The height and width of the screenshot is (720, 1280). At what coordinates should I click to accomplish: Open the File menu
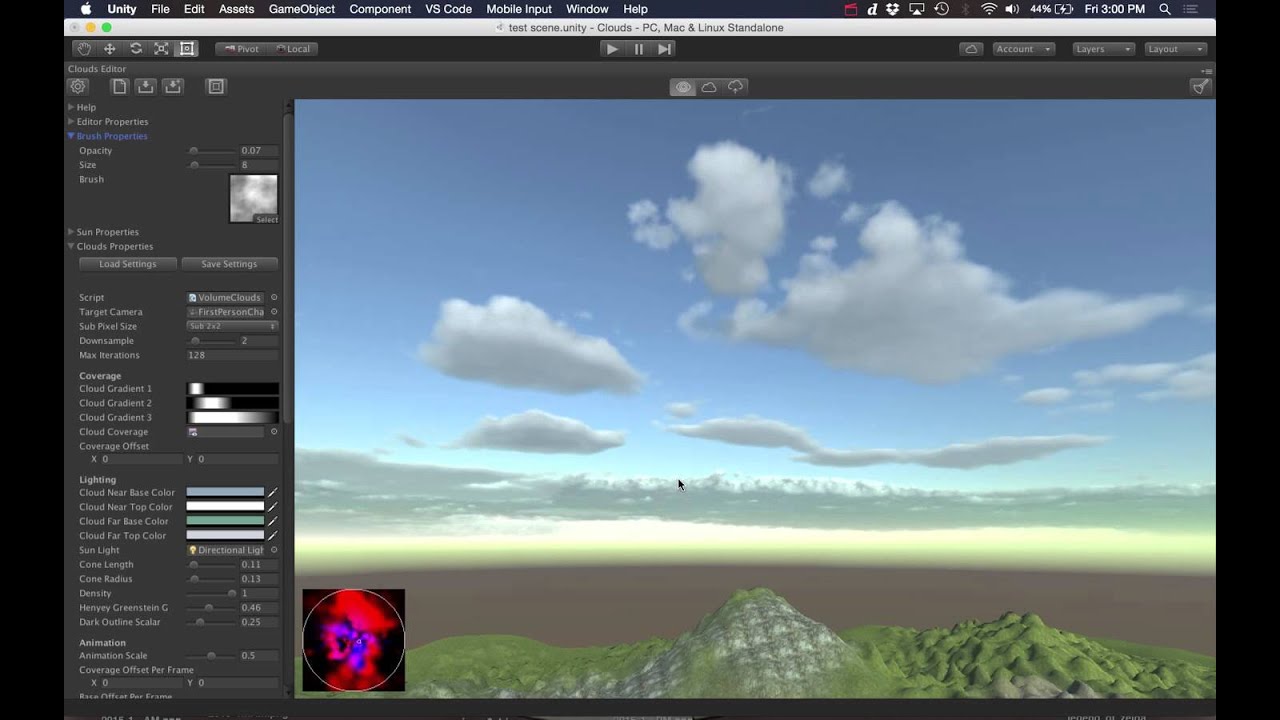pos(160,9)
